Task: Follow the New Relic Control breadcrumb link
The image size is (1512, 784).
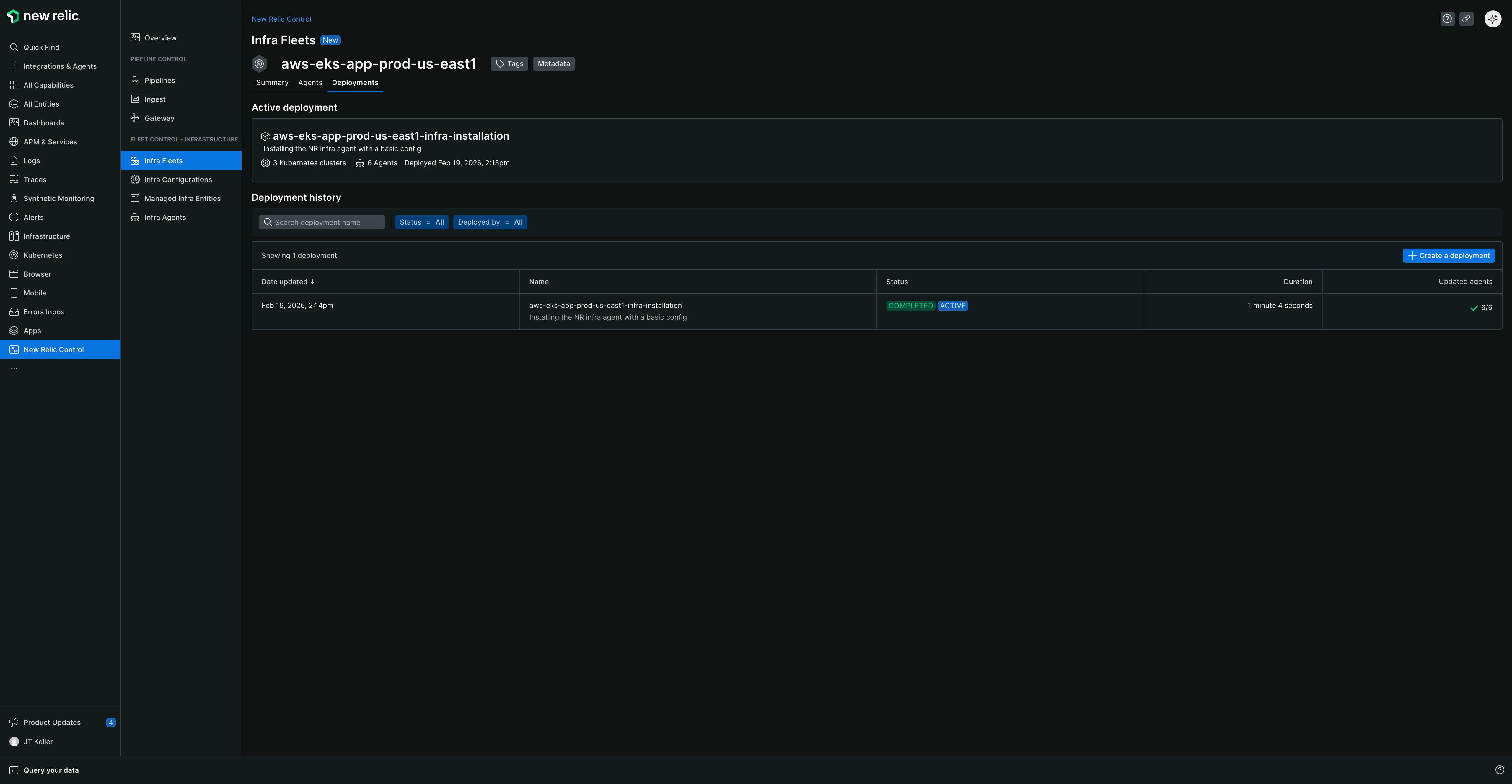Action: pyautogui.click(x=281, y=19)
